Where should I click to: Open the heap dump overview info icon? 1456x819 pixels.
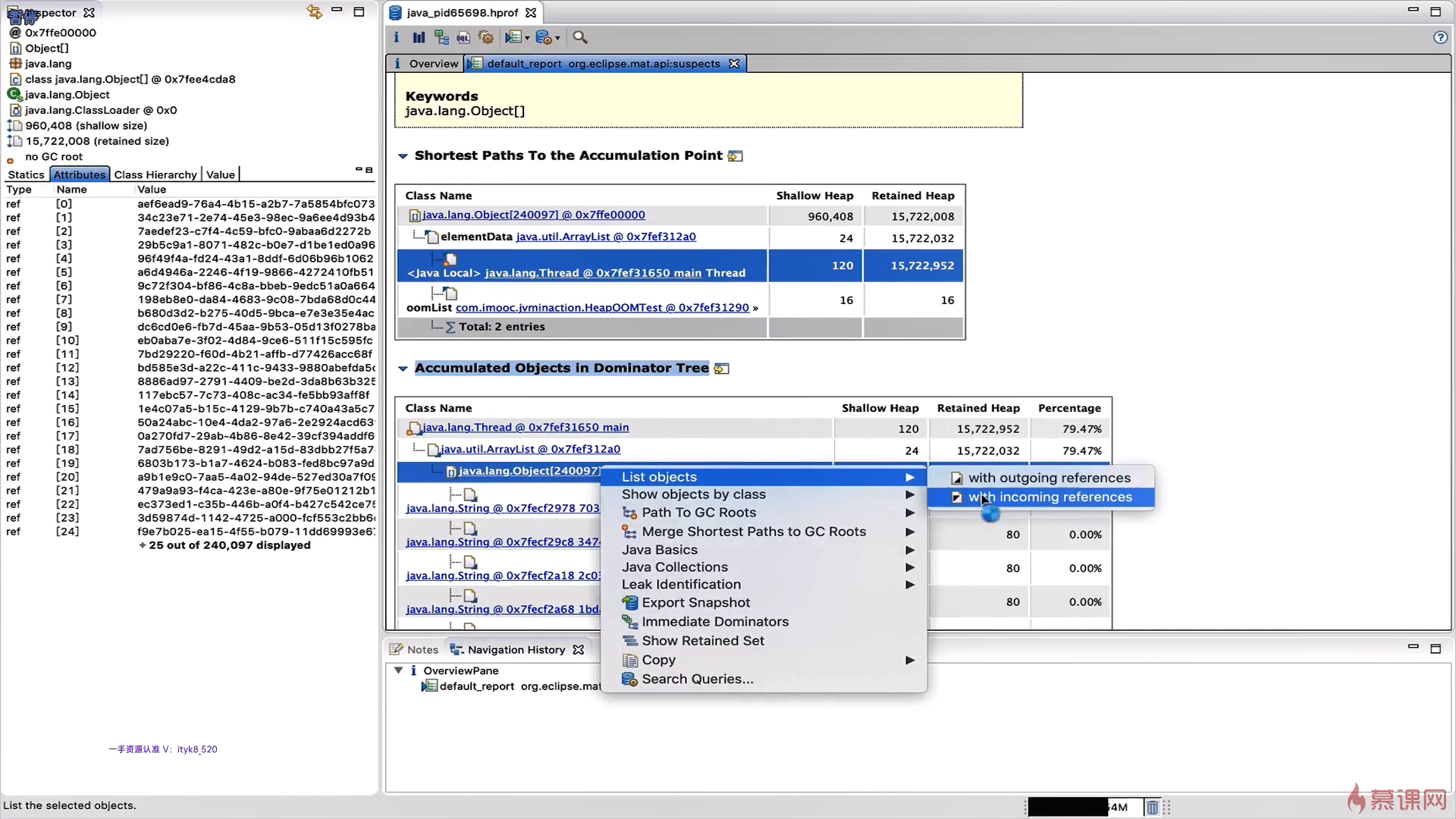tap(396, 37)
